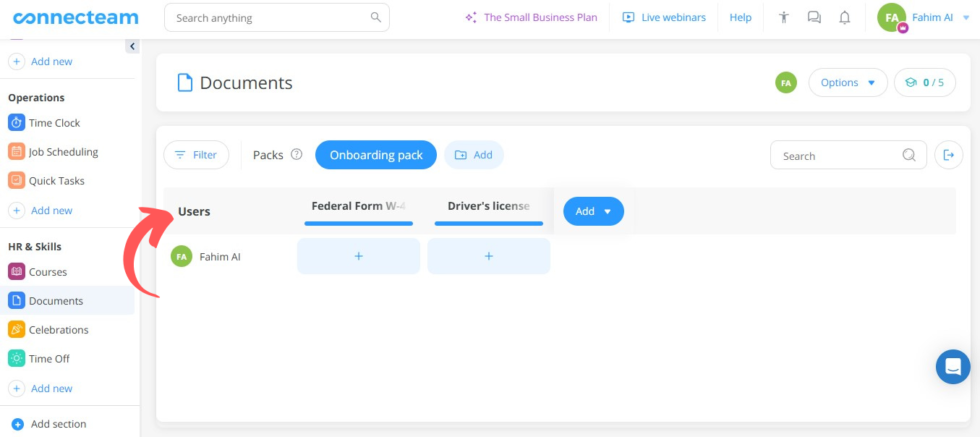Expand the Options dropdown
Viewport: 980px width, 437px height.
click(x=847, y=83)
